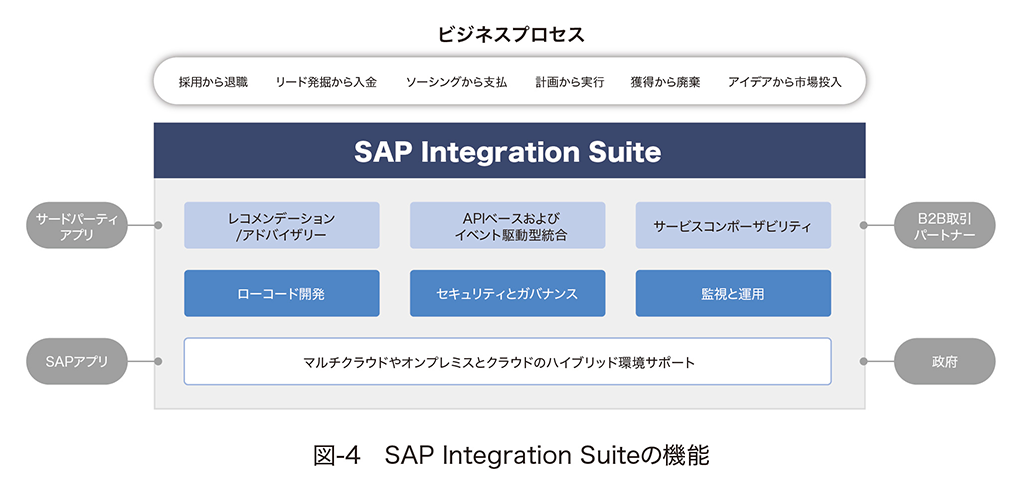Screen dimensions: 1024x486
Task: Click the 政府 pill
Action: pyautogui.click(x=944, y=361)
